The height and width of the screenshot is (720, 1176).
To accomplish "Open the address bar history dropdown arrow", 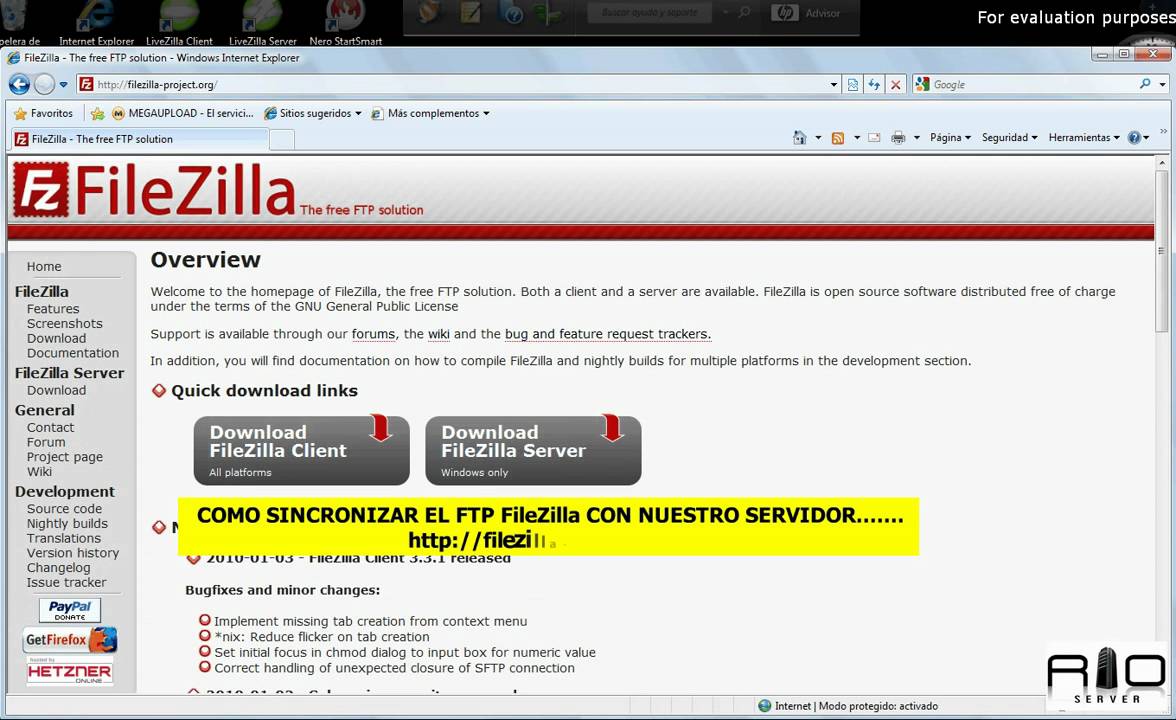I will 834,85.
